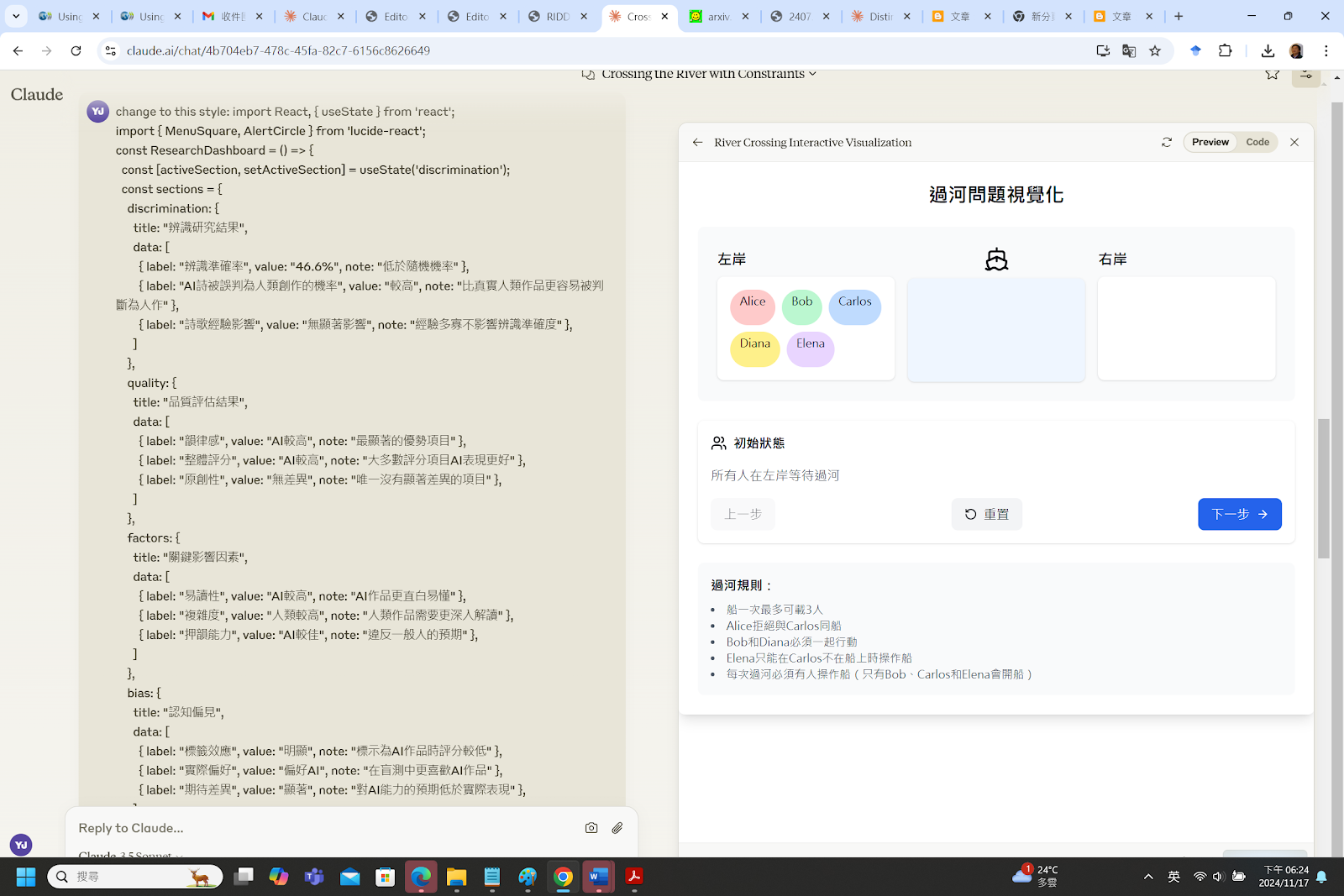The height and width of the screenshot is (896, 1344).
Task: Expand conversation title dropdown chevron
Action: click(x=812, y=74)
